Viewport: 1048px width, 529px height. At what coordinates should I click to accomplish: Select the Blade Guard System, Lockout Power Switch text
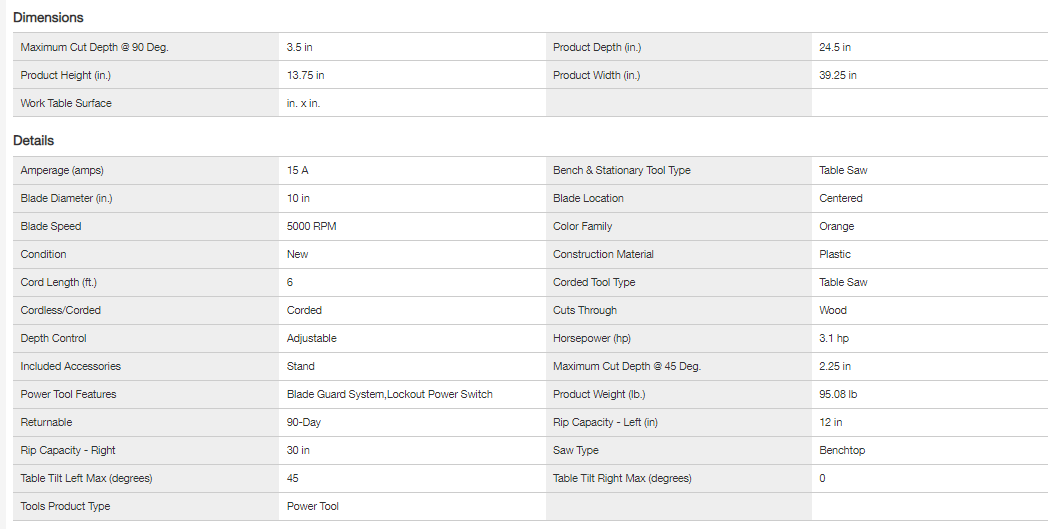coord(389,394)
